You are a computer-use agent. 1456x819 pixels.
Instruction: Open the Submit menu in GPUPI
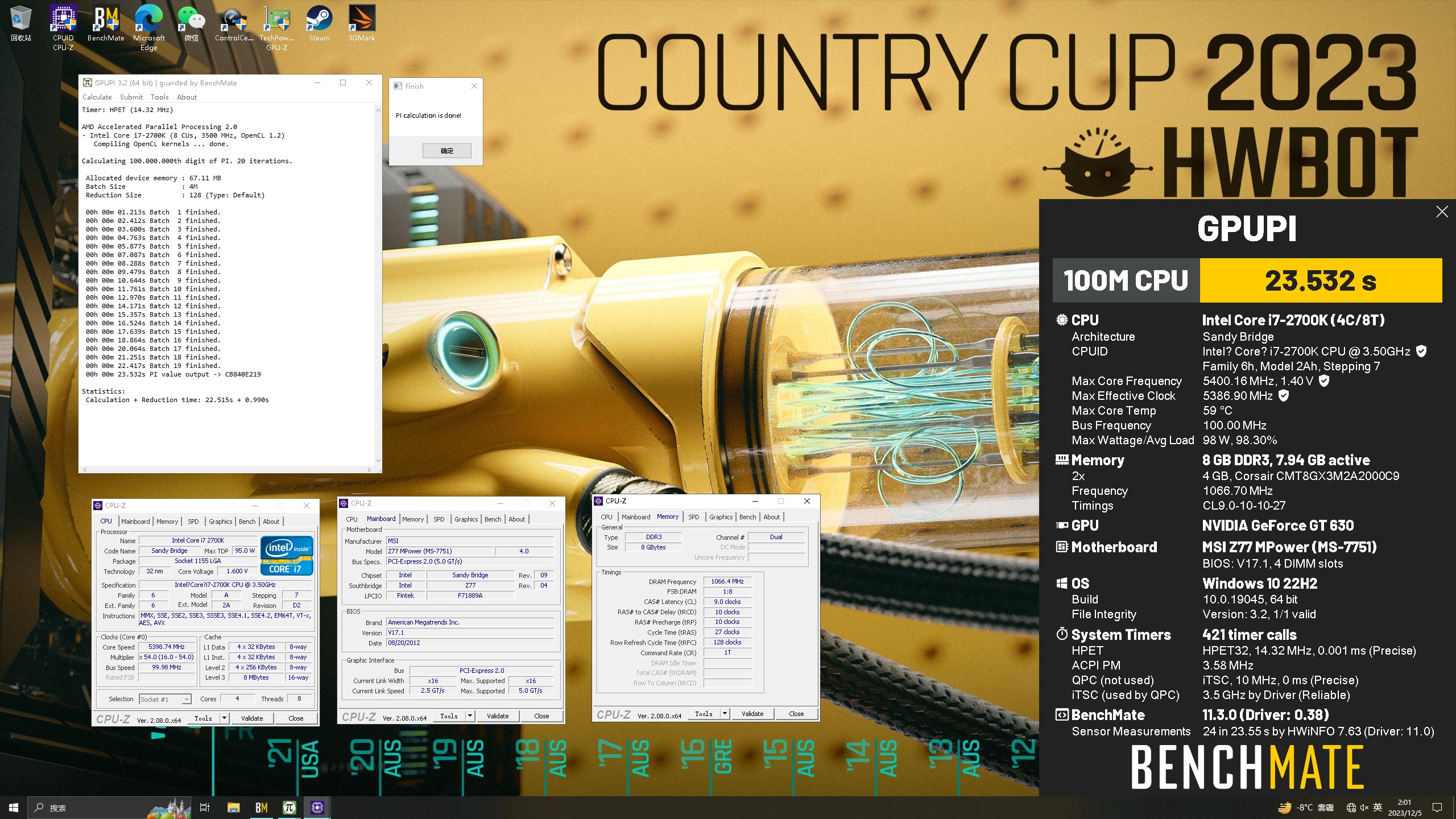(131, 97)
